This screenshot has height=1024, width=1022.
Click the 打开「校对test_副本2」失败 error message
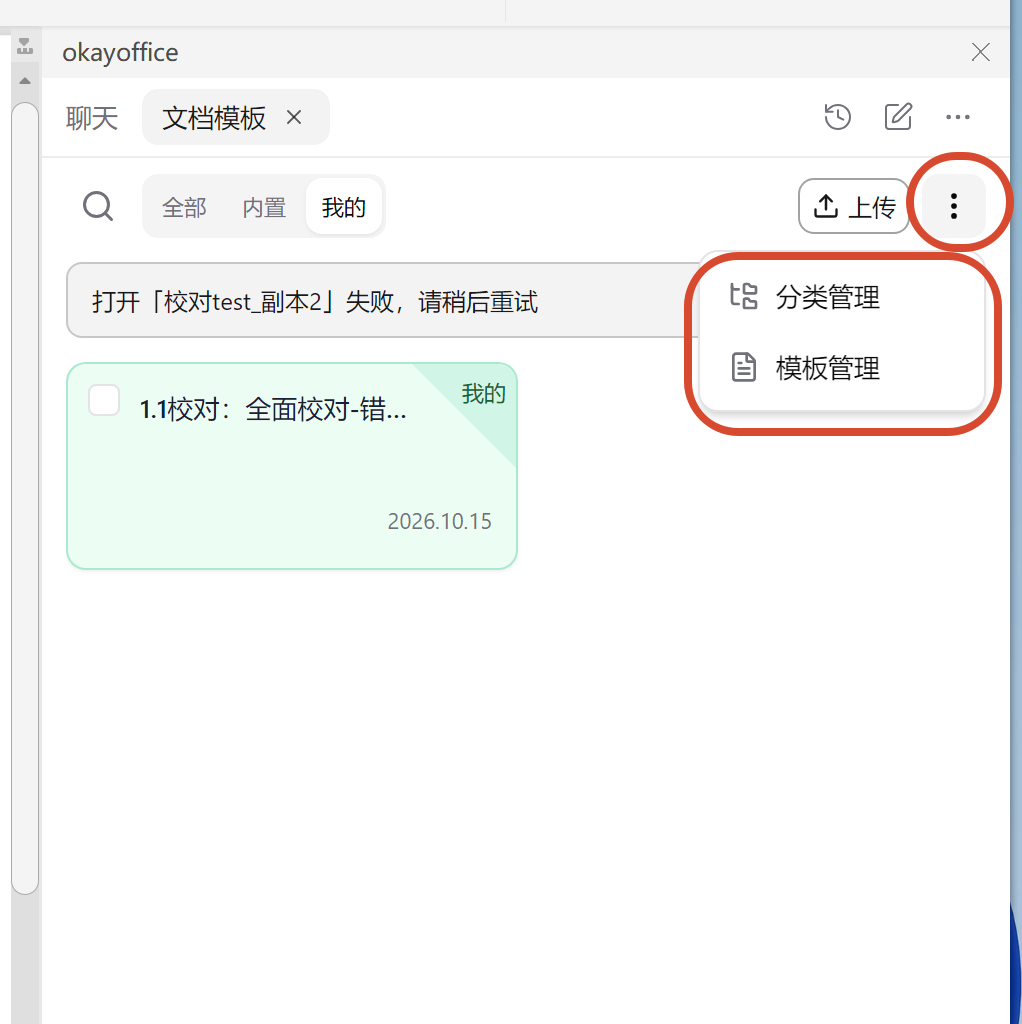coord(315,302)
